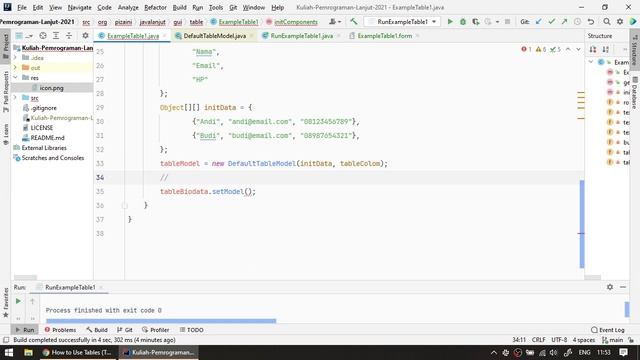
Task: Run RunExampleTable1 with green play button
Action: click(450, 22)
